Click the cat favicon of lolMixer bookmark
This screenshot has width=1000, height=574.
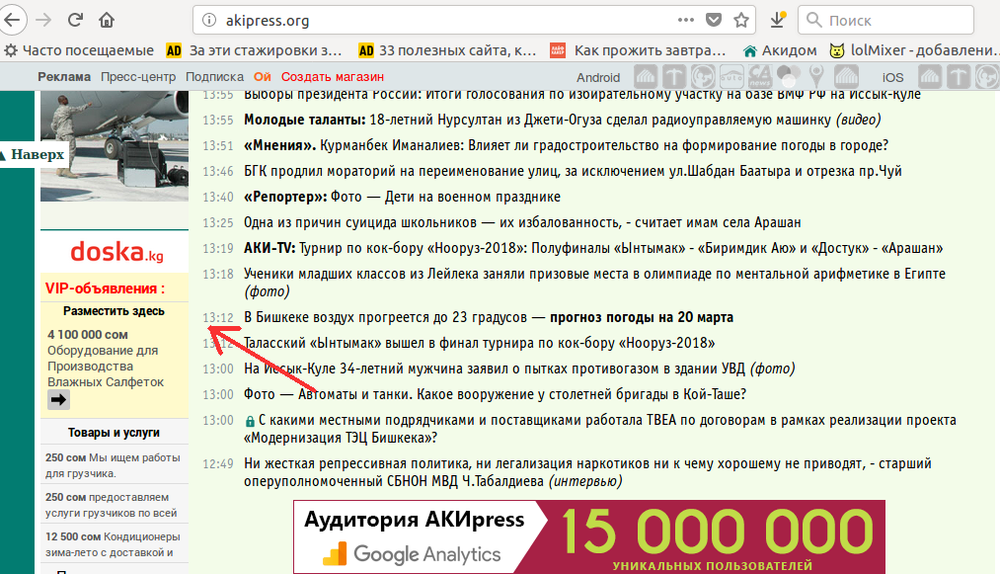pos(837,50)
